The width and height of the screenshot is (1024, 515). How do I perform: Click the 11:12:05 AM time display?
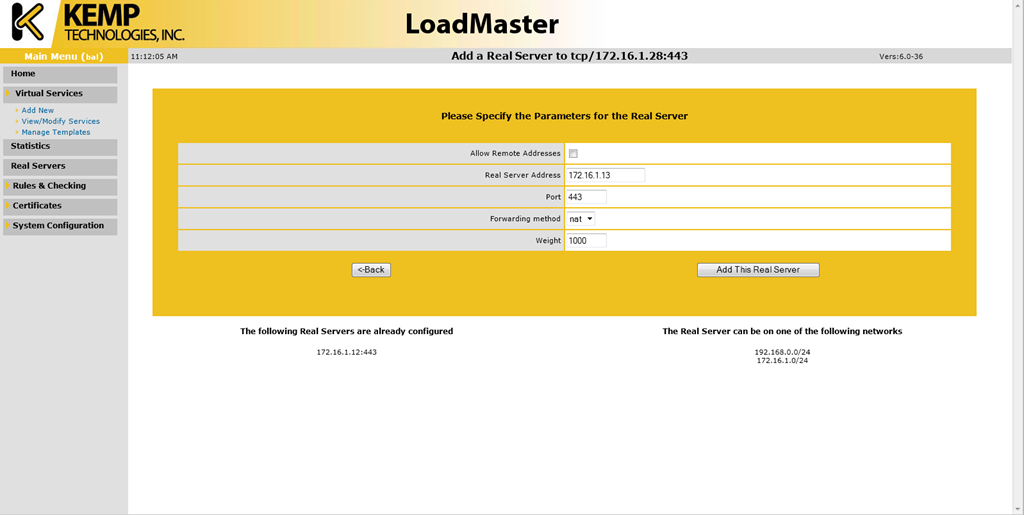pyautogui.click(x=154, y=57)
